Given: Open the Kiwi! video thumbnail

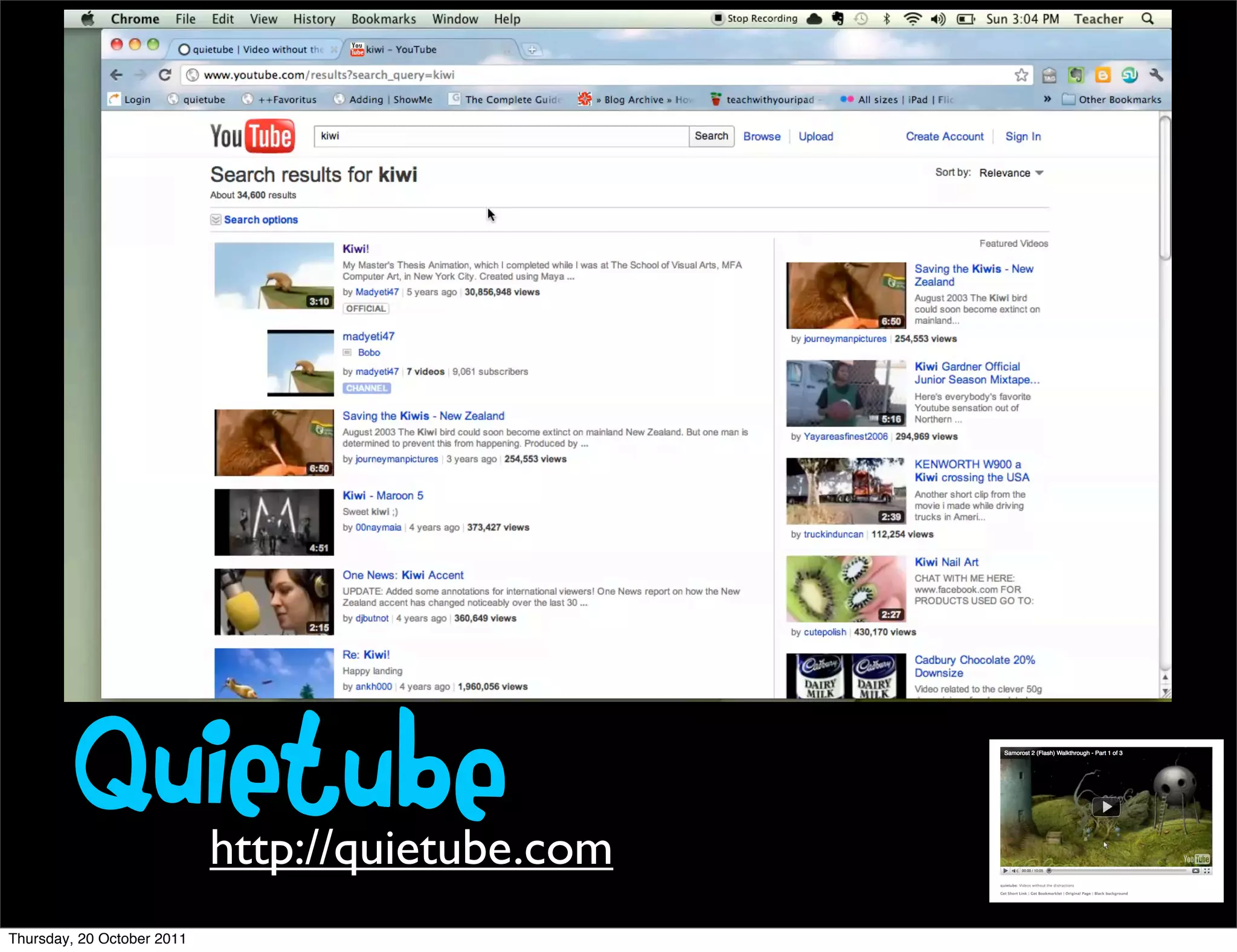Looking at the screenshot, I should click(274, 276).
